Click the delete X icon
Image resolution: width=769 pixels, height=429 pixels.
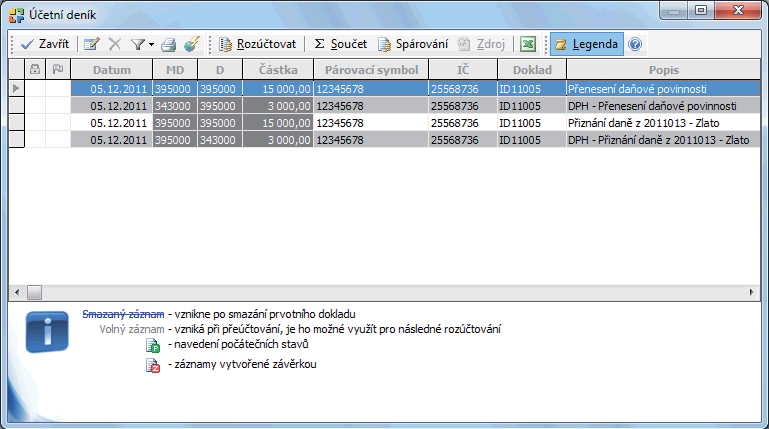click(115, 45)
